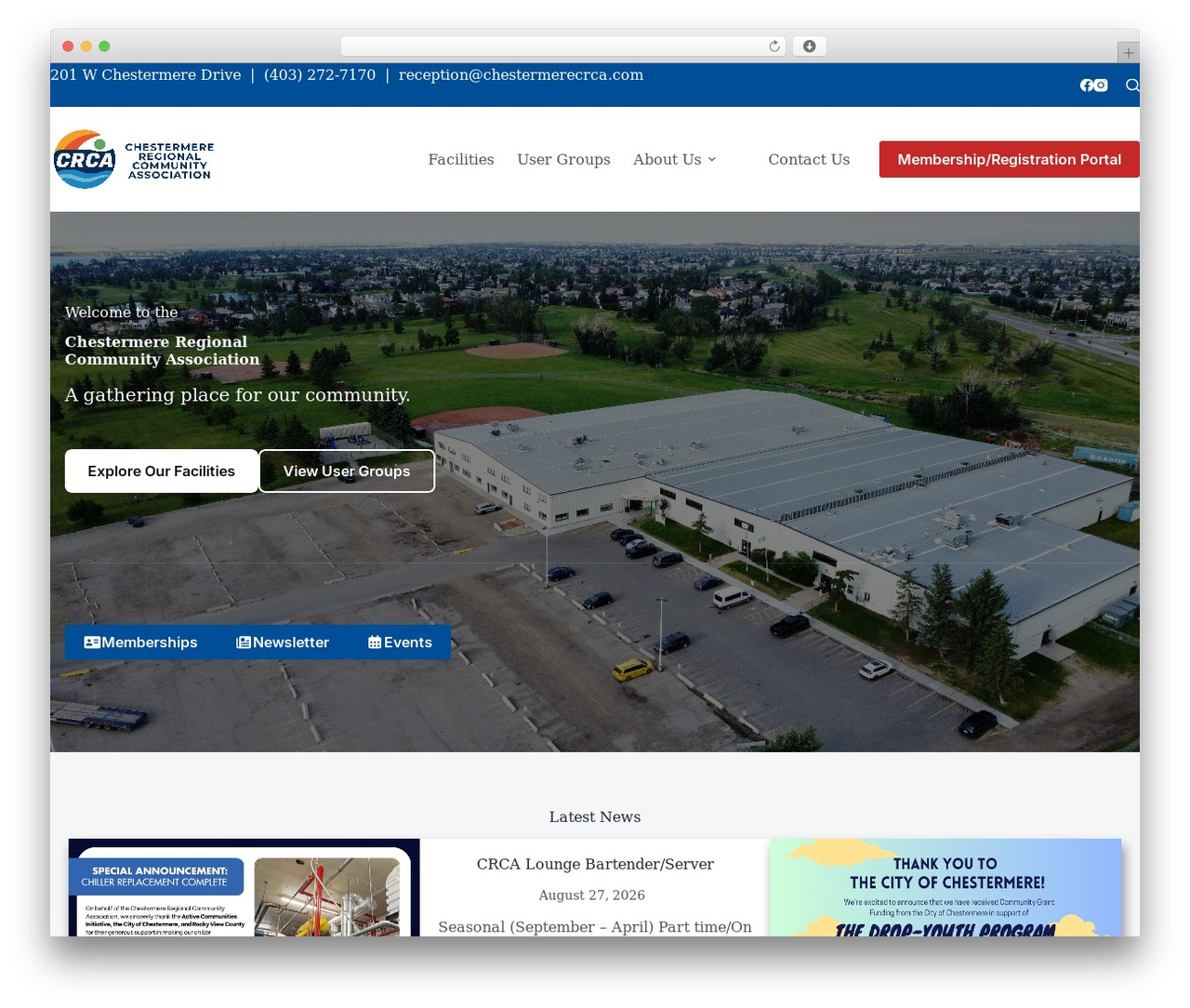Reload the page with the refresh icon
The height and width of the screenshot is (1008, 1190).
point(774,46)
